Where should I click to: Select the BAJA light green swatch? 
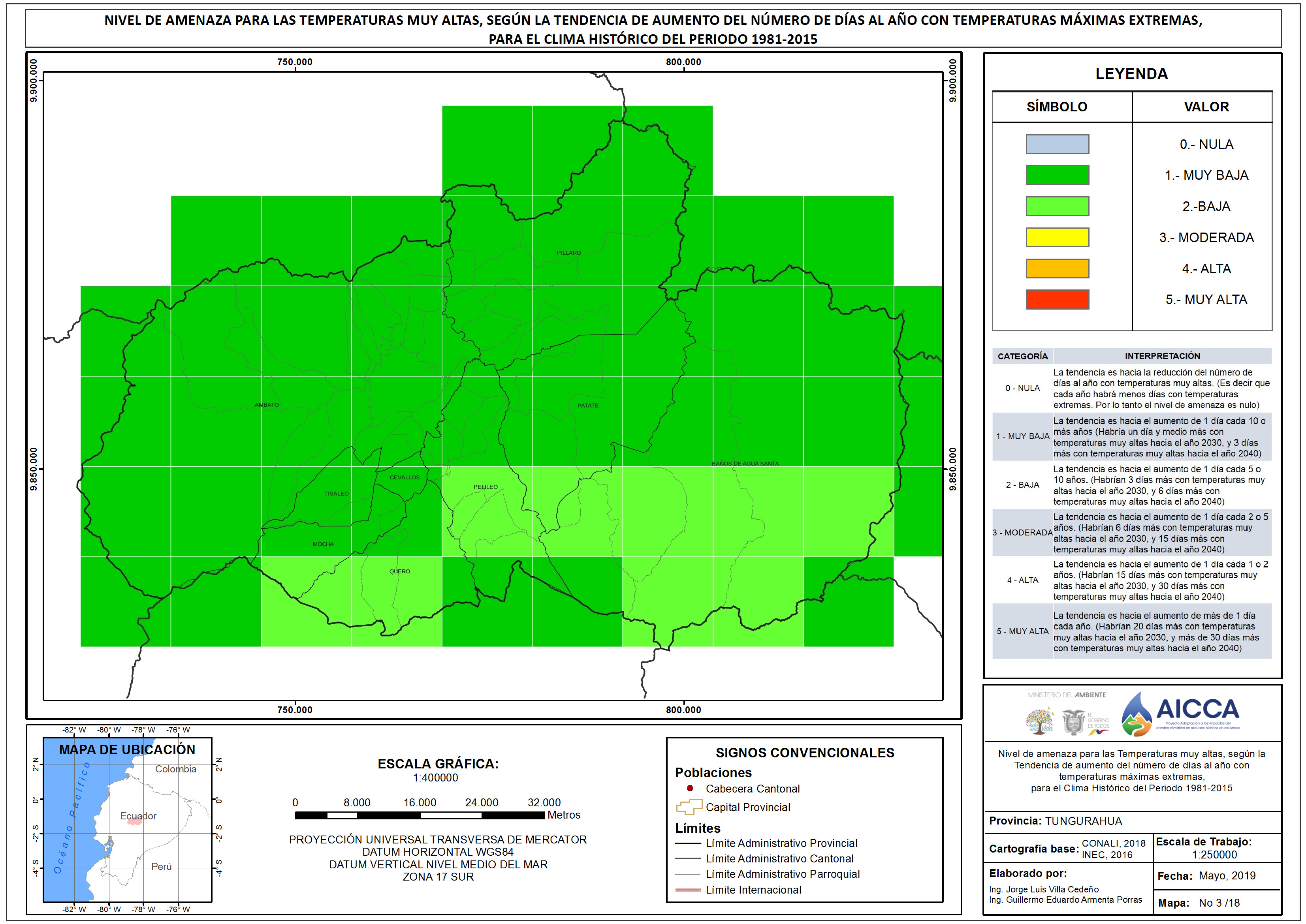click(x=1057, y=206)
